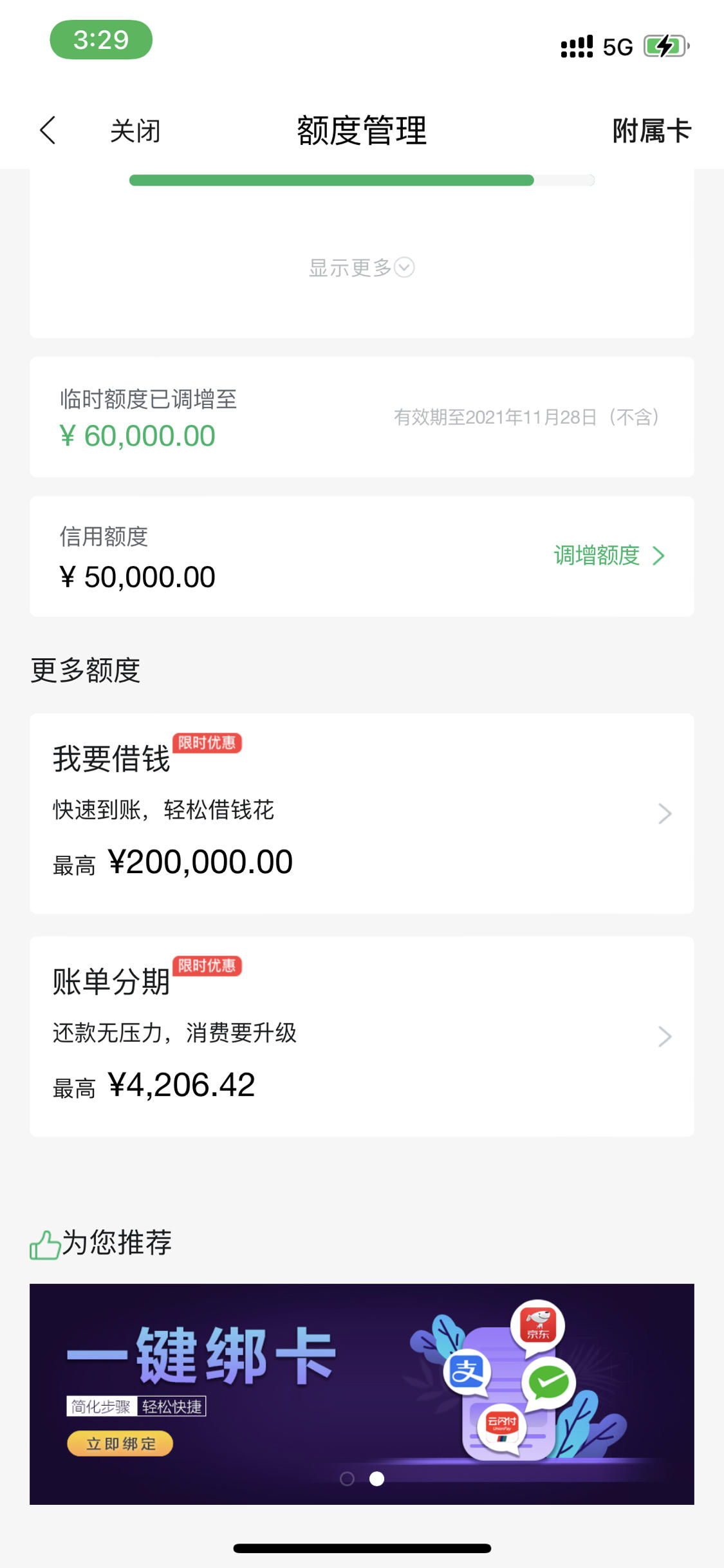Tap the 立即绑定 bind now button

[x=120, y=1444]
